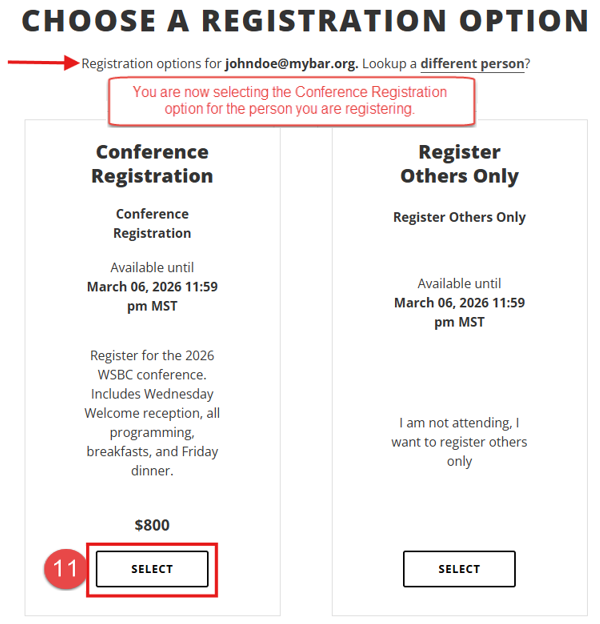Open the "different person" lookup link
The height and width of the screenshot is (624, 600).
pyautogui.click(x=472, y=64)
